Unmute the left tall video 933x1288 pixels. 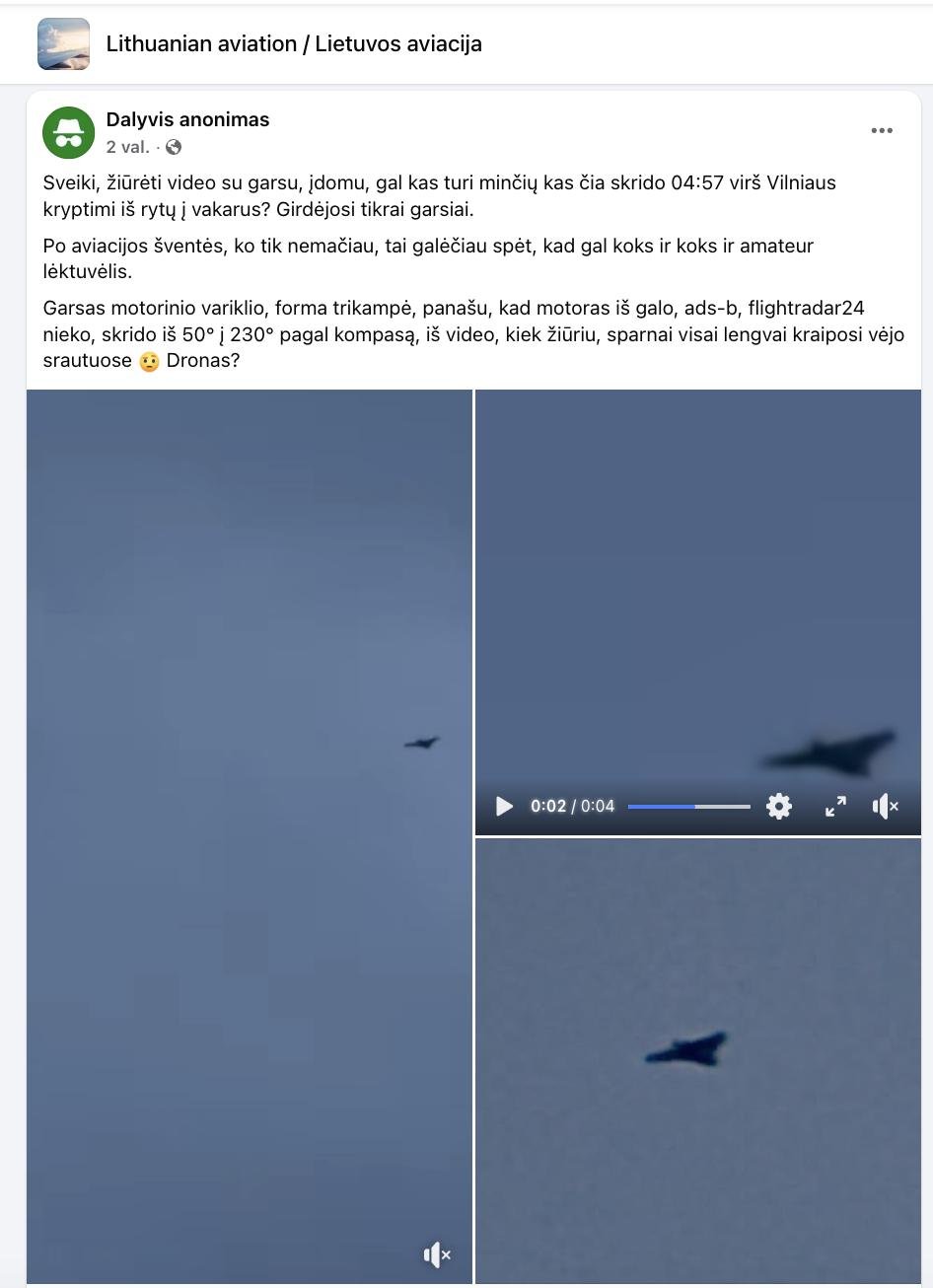pos(437,1254)
